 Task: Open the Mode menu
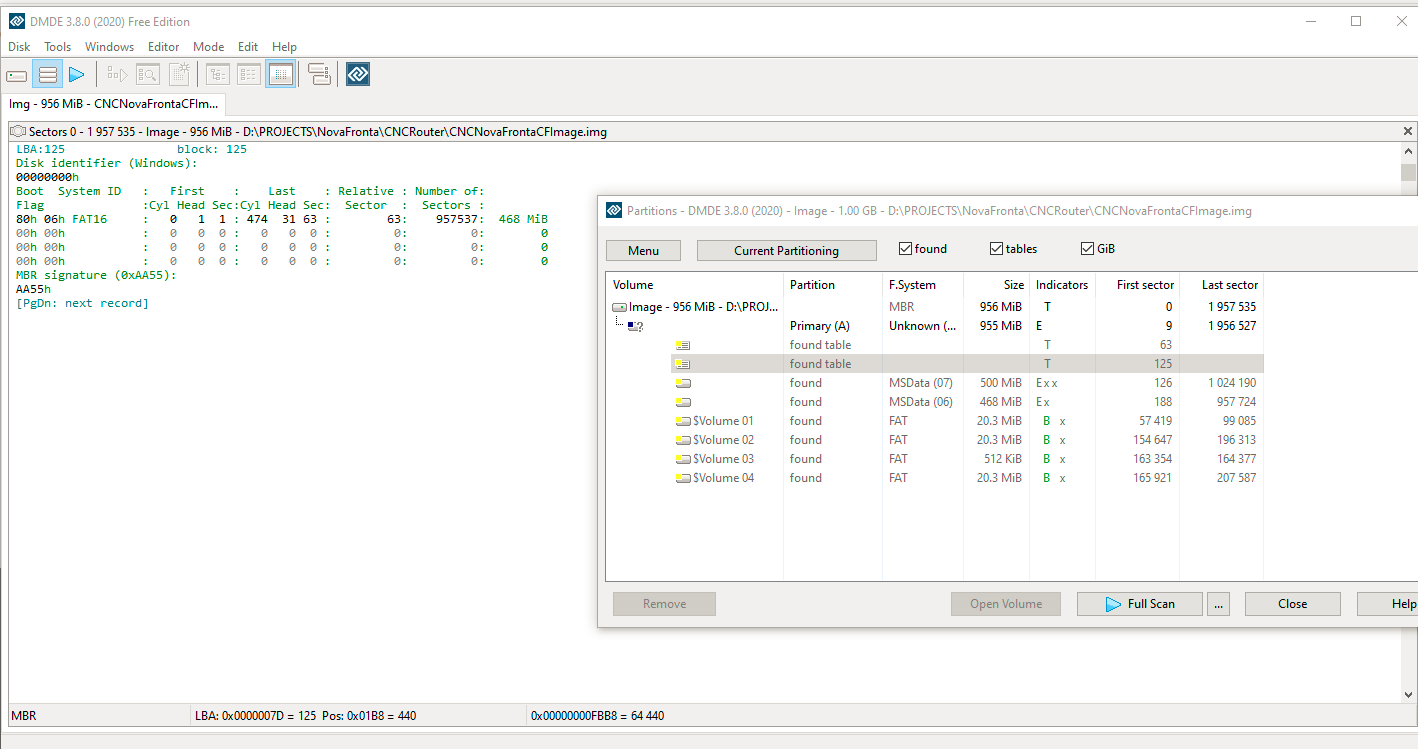coord(208,47)
